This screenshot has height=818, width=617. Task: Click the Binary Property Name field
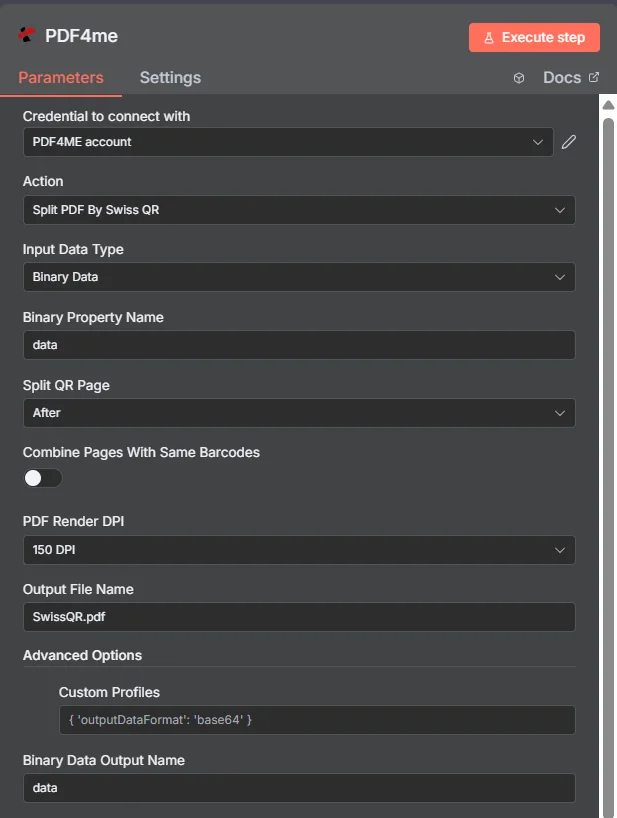[x=299, y=345]
